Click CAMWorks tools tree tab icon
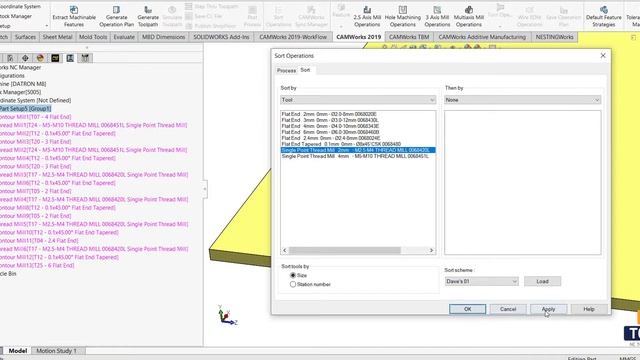 pos(85,58)
